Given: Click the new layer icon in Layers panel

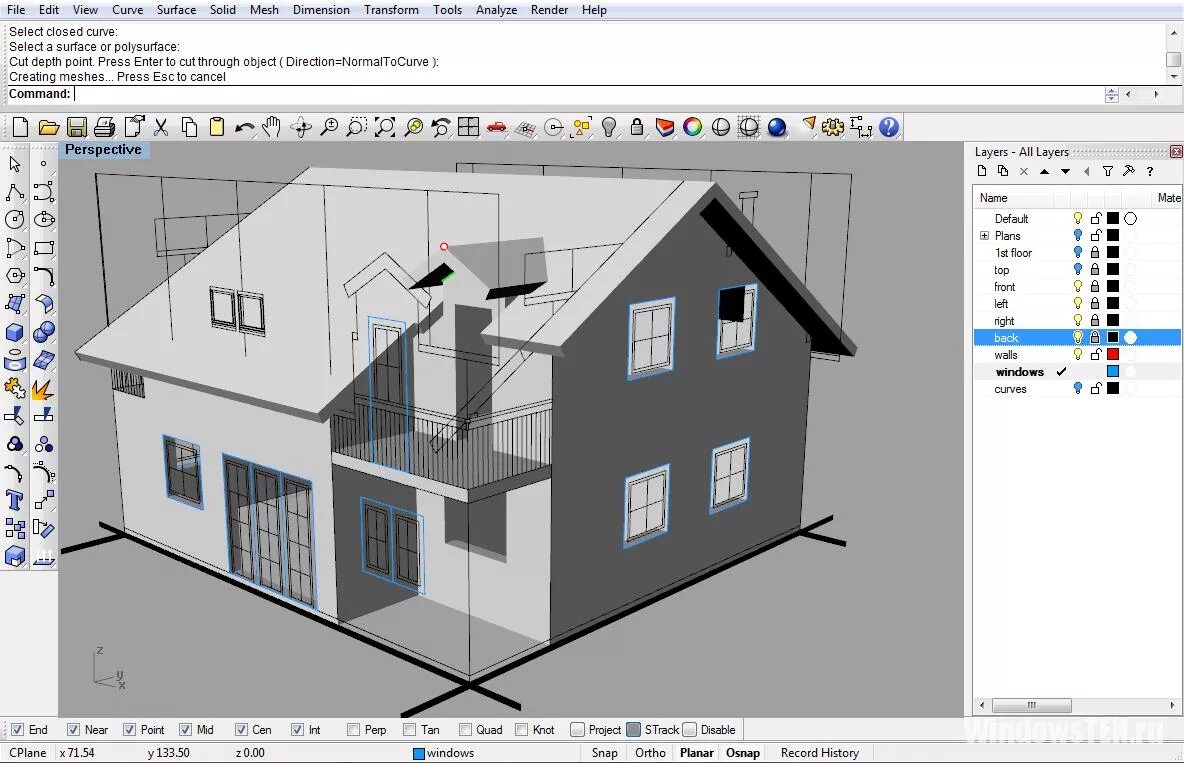Looking at the screenshot, I should 982,171.
